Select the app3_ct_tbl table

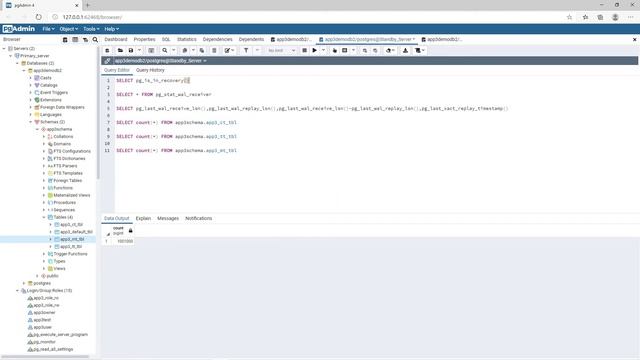click(71, 224)
